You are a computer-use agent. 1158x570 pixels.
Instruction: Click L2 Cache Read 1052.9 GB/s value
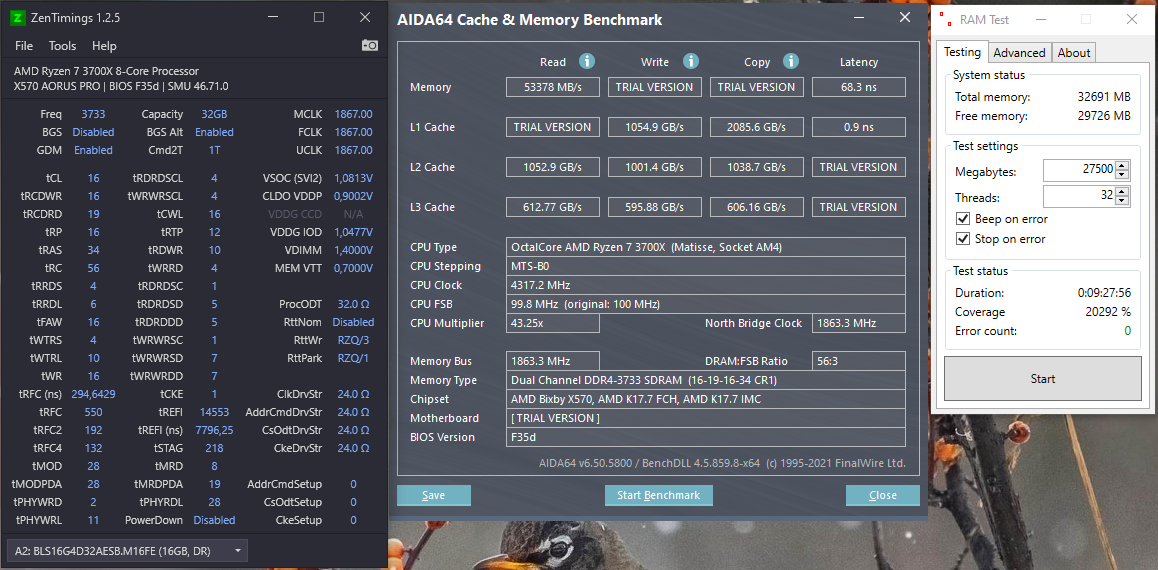[x=552, y=167]
